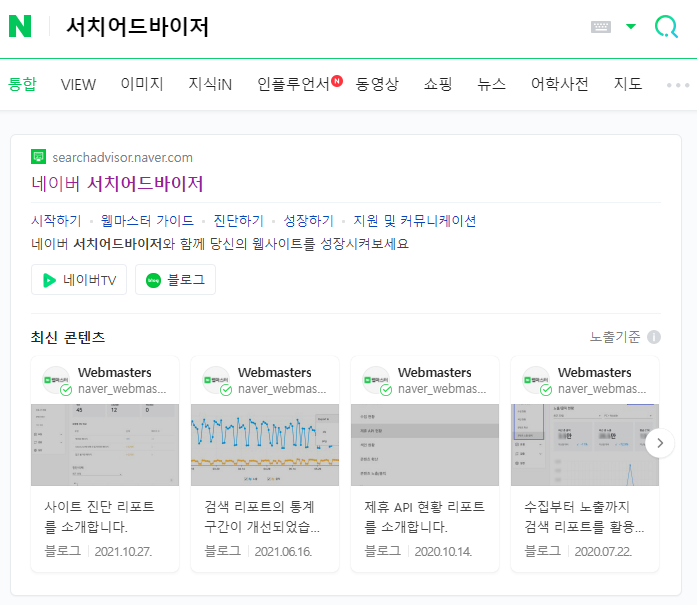The height and width of the screenshot is (605, 697).
Task: Switch to the 지도 tab
Action: pos(628,84)
